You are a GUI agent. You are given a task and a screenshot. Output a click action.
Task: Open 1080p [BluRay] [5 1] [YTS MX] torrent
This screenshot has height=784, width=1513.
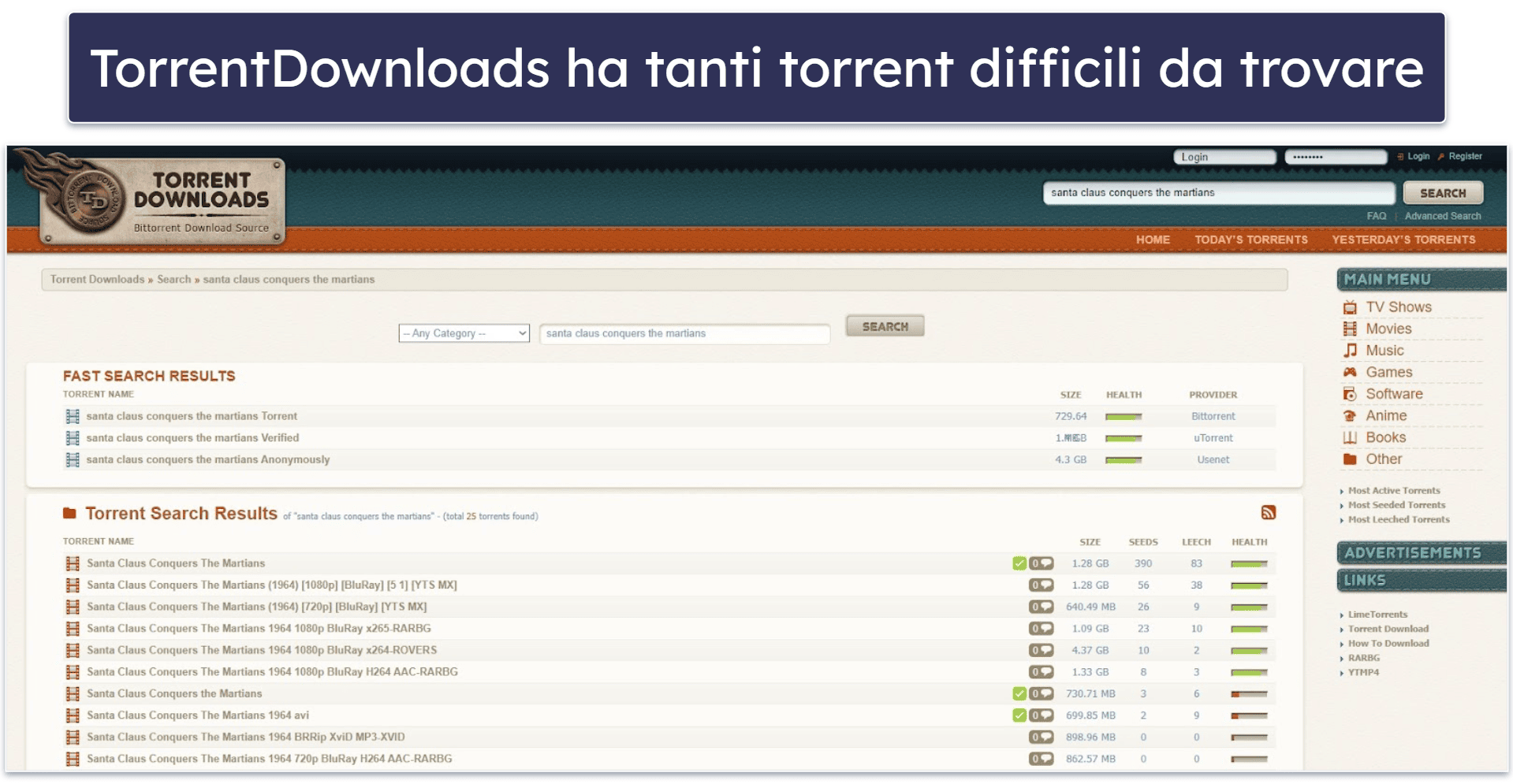(x=272, y=585)
